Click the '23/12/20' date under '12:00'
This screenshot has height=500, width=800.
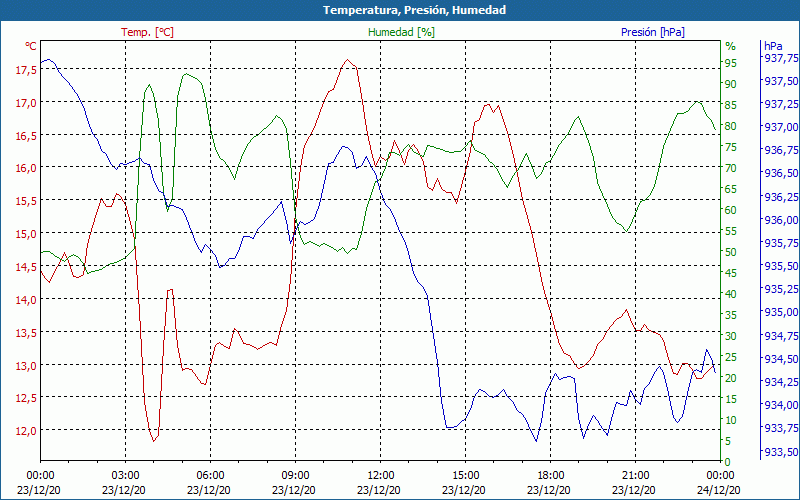tap(379, 490)
